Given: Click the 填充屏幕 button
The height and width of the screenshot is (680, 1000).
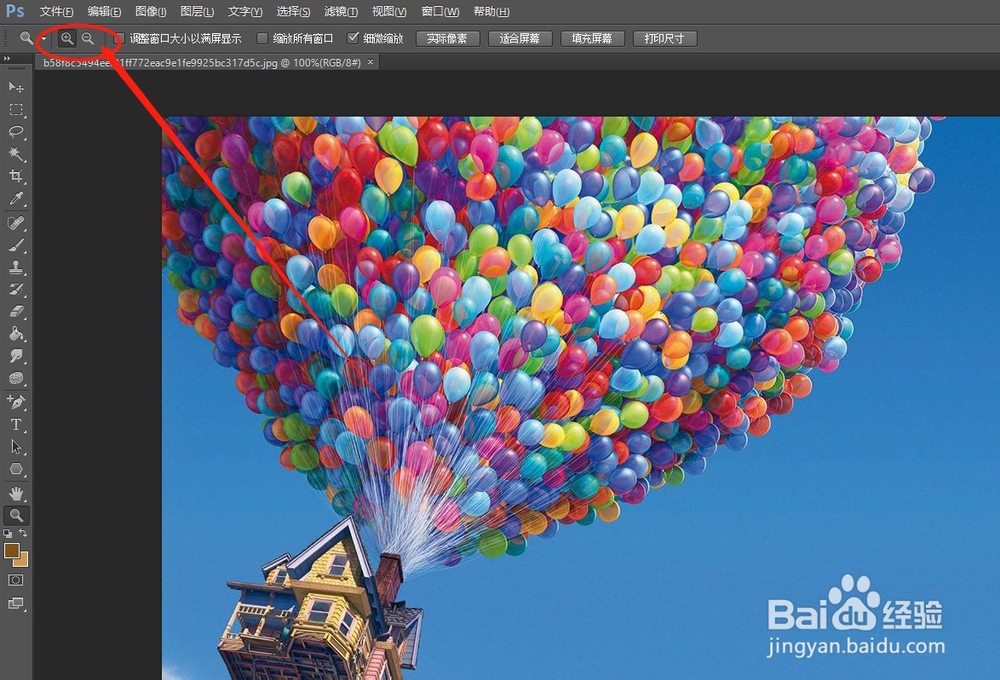Looking at the screenshot, I should 592,38.
